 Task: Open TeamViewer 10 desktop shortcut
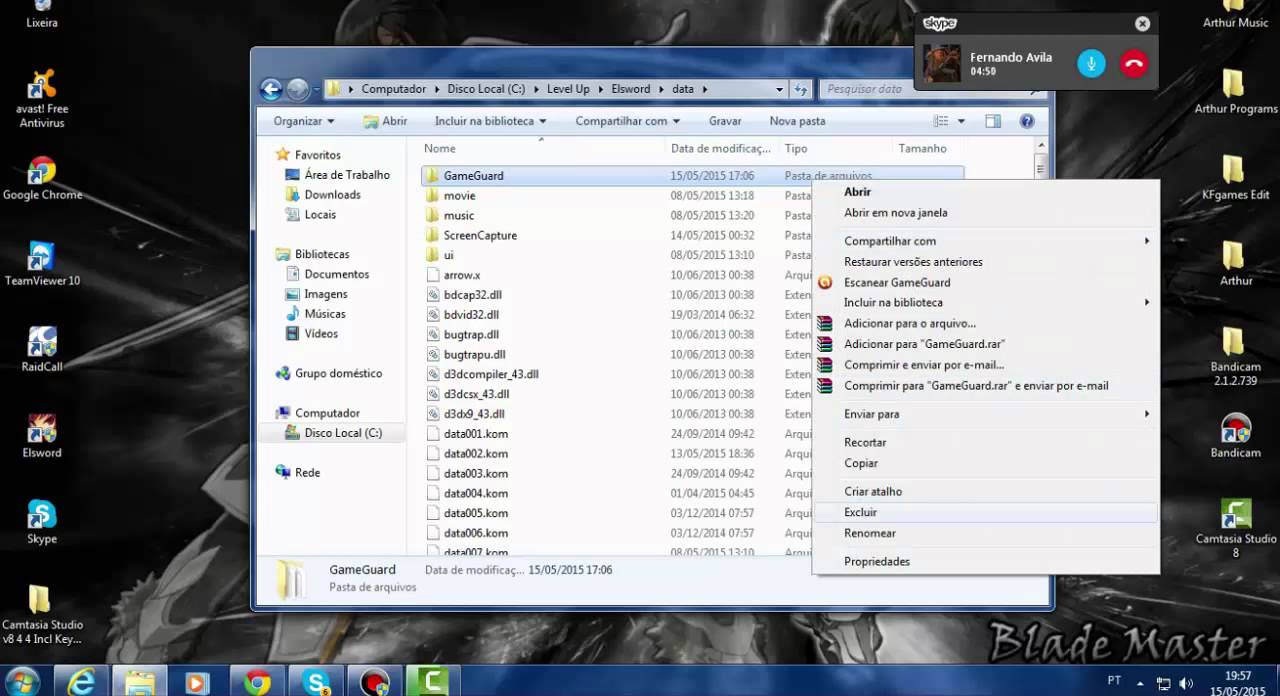tap(42, 264)
